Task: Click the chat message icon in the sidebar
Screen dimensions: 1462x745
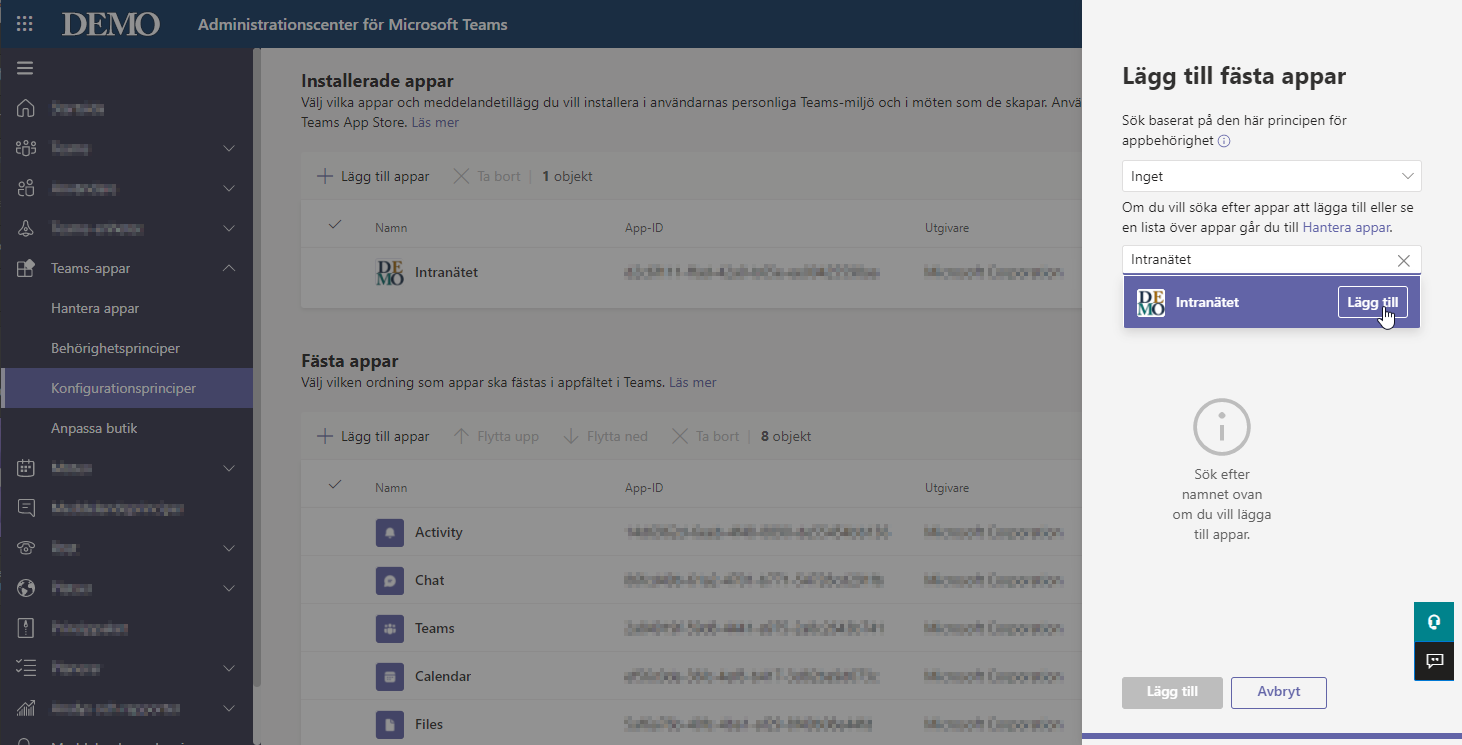Action: pyautogui.click(x=27, y=508)
